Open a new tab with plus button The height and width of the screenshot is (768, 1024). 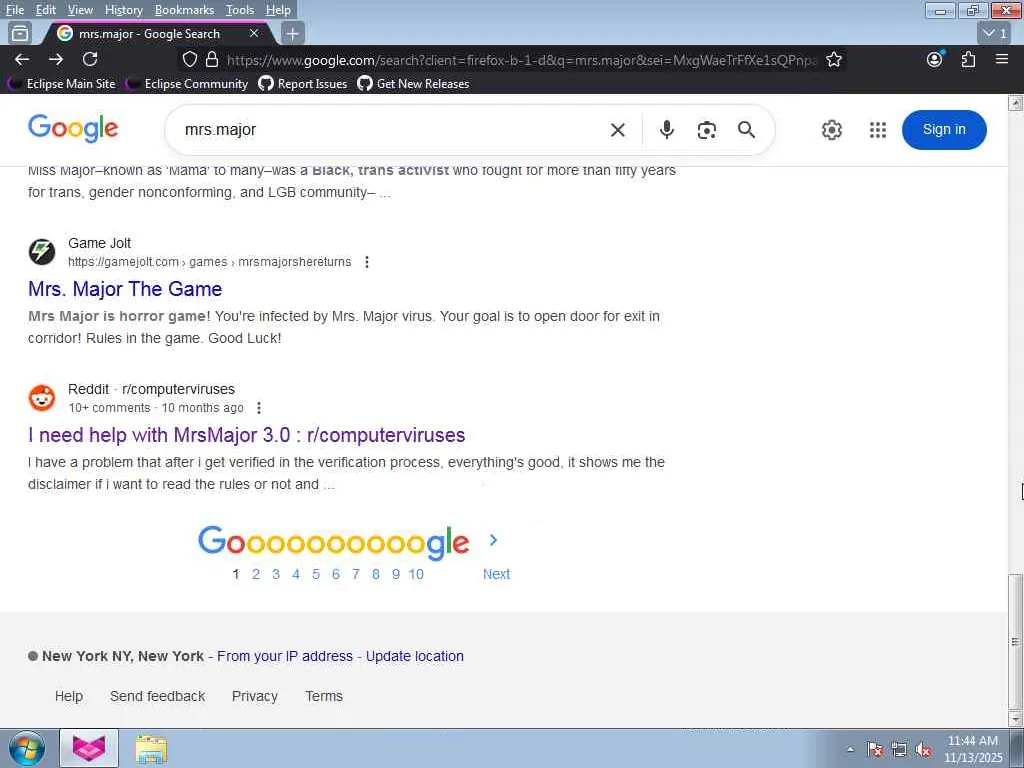pyautogui.click(x=293, y=33)
